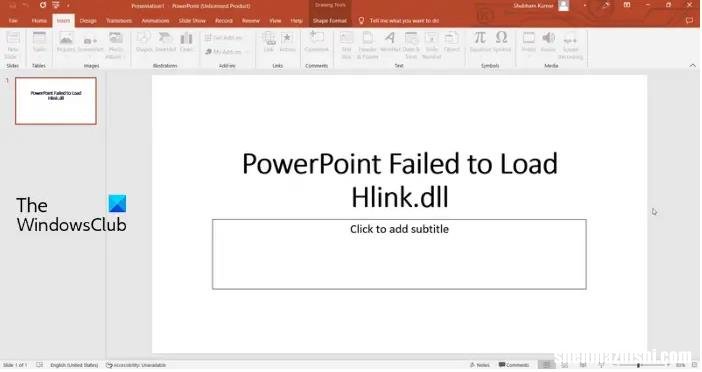
Task: Insert Pictures from the Images group
Action: click(x=66, y=43)
